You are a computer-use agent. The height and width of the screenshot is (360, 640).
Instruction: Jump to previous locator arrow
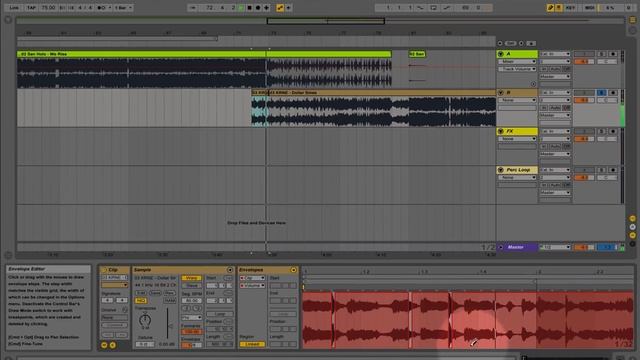[500, 43]
